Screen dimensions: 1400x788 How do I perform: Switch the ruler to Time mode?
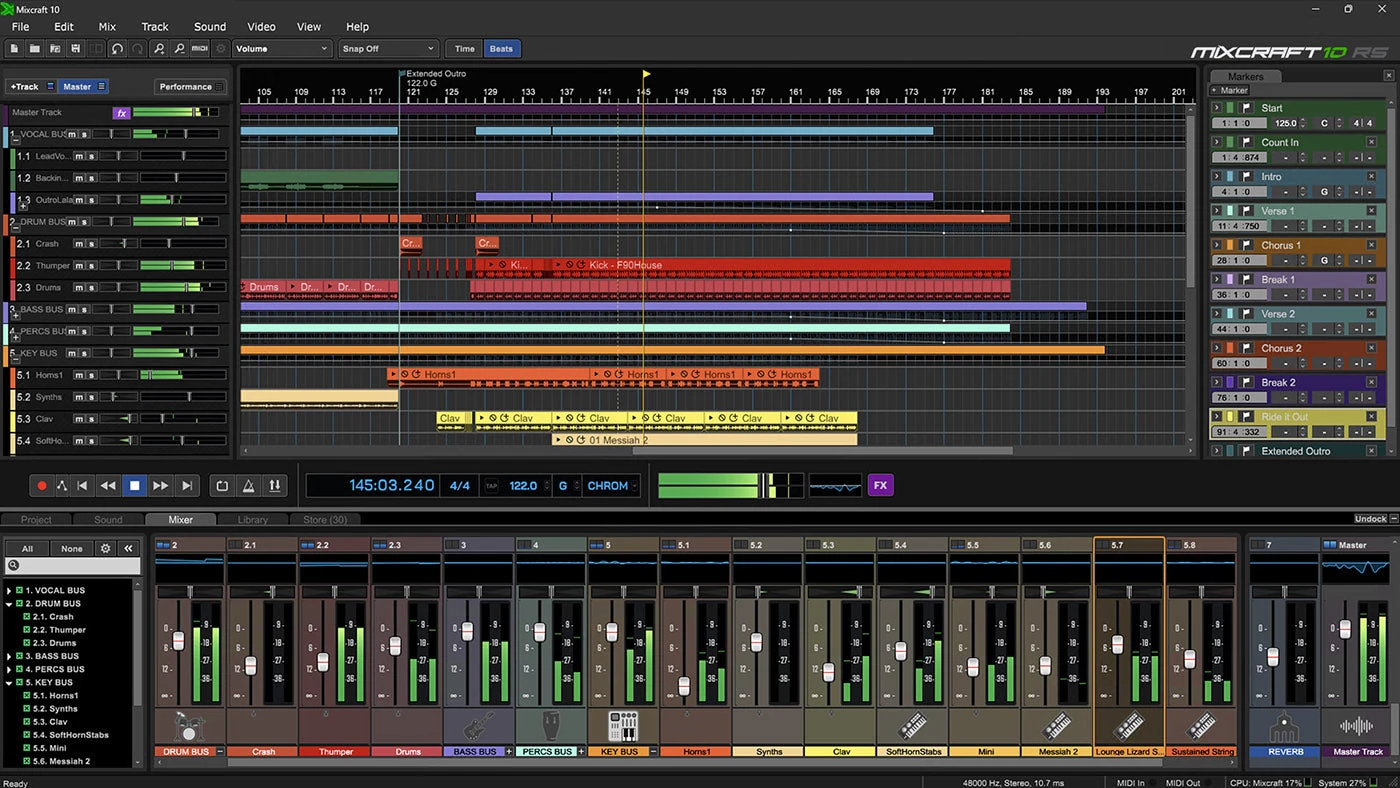[x=463, y=48]
